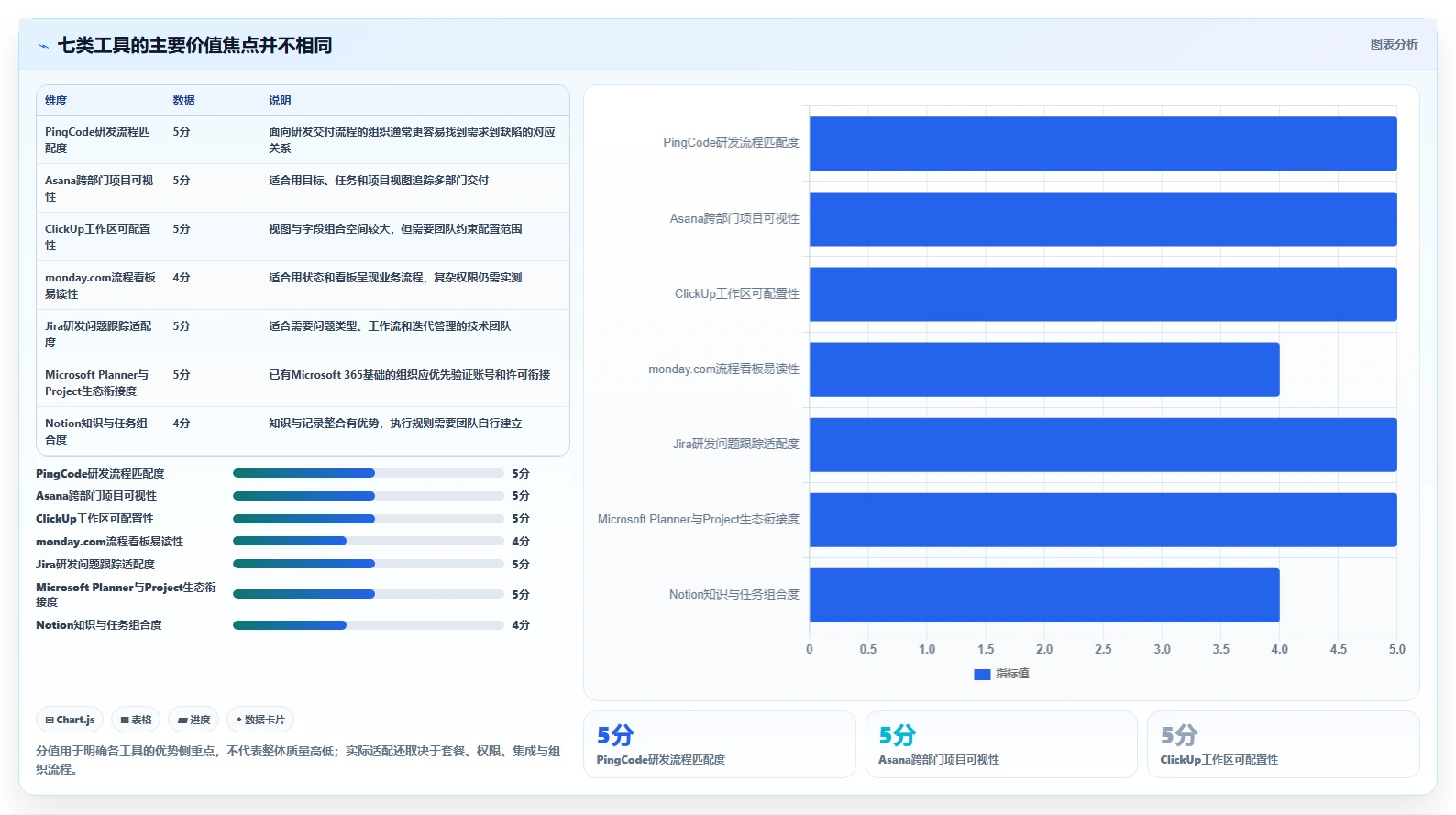Click the Notion知识与任务组合度 chart bar
The height and width of the screenshot is (815, 1456).
pos(1044,595)
